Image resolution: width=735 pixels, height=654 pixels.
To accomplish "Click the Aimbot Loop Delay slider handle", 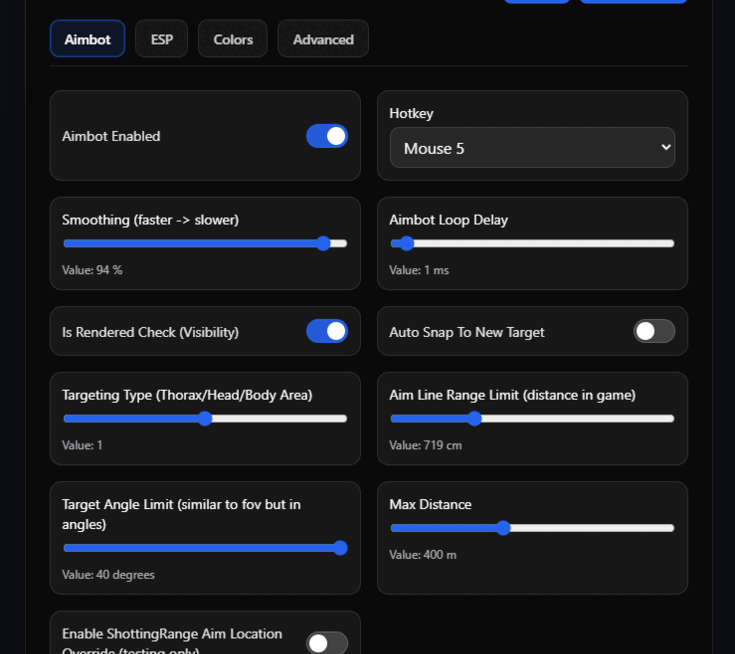I will point(407,243).
